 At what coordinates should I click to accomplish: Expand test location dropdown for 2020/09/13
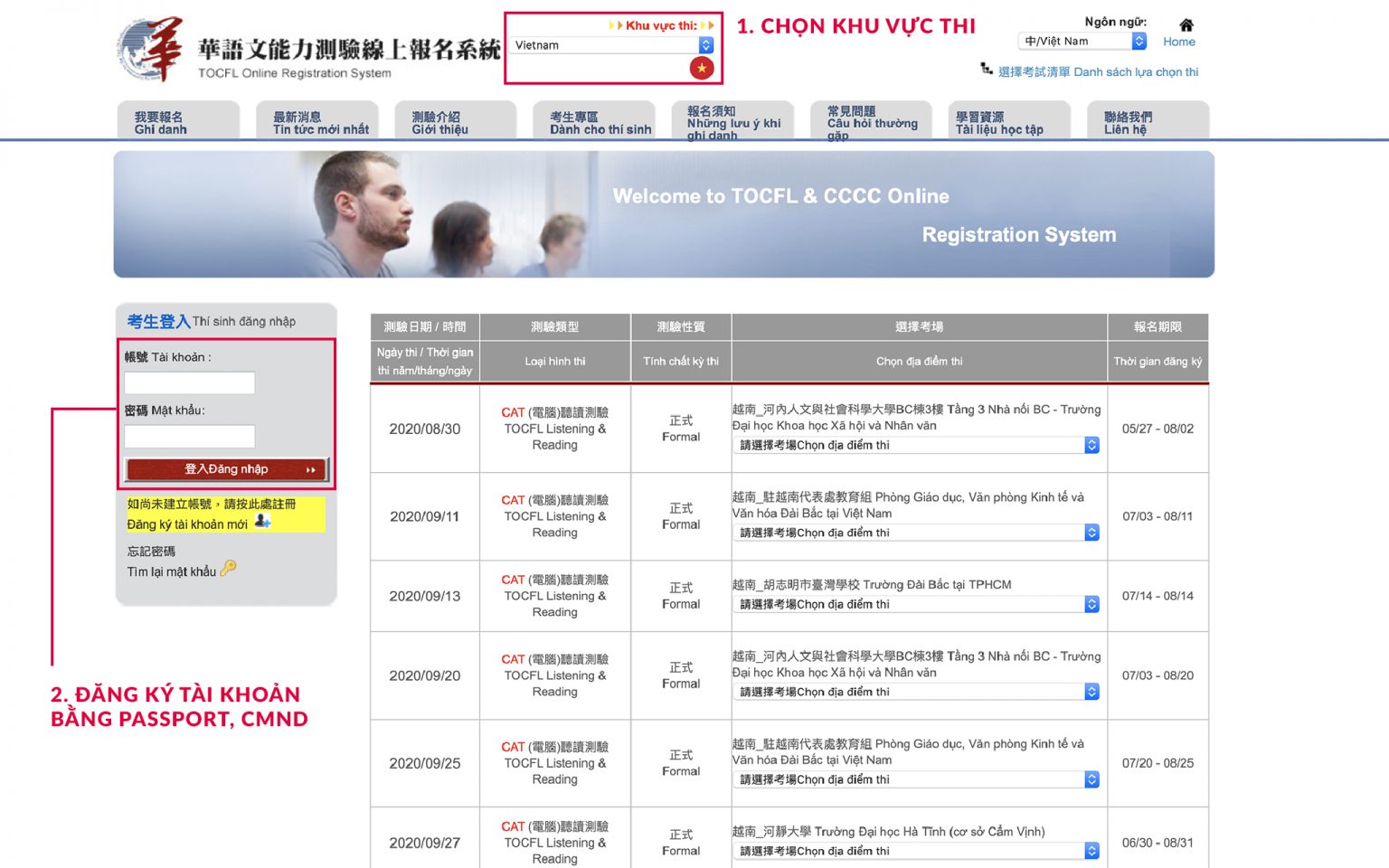tap(916, 604)
